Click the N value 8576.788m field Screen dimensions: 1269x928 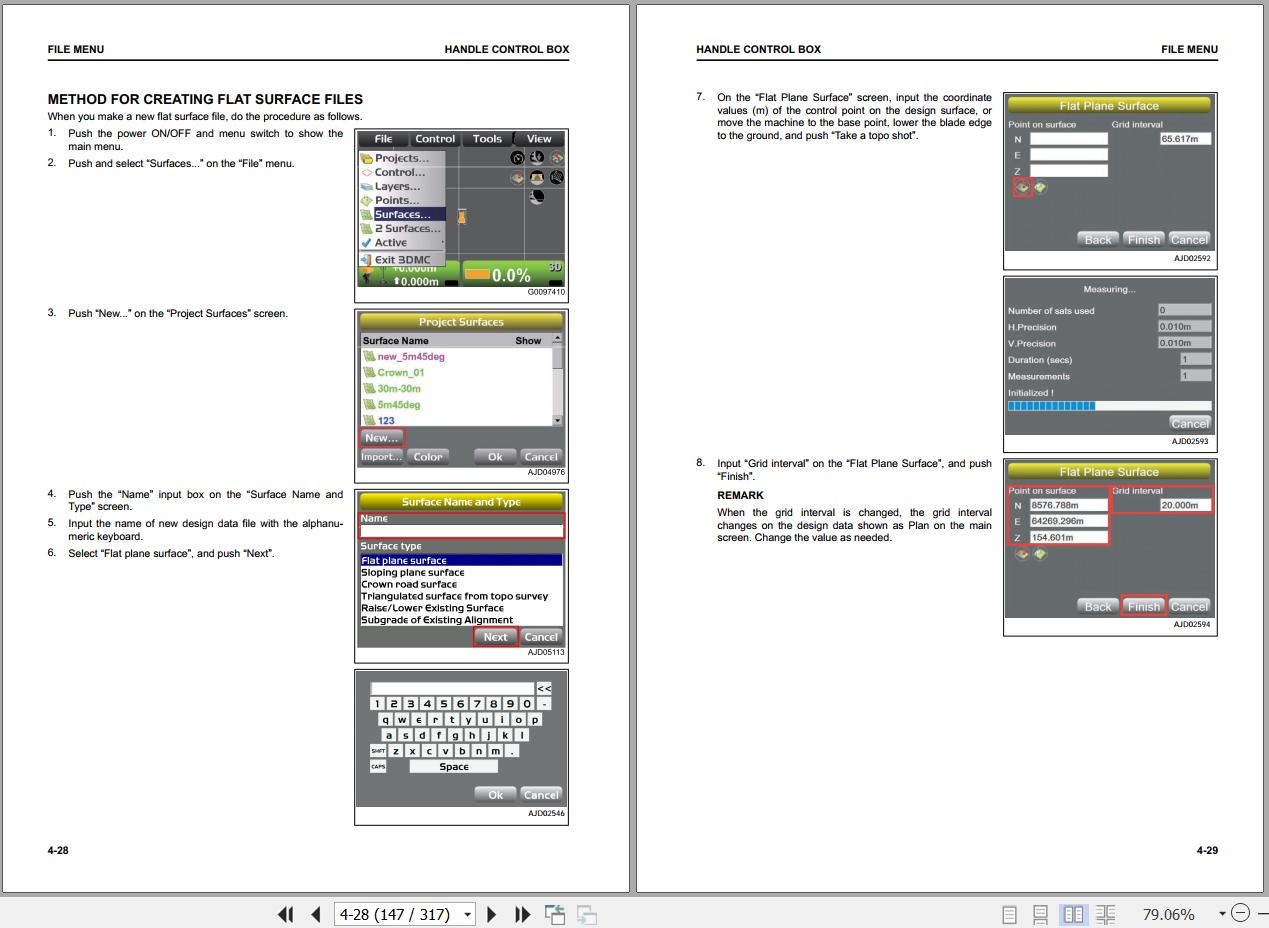tap(1069, 505)
